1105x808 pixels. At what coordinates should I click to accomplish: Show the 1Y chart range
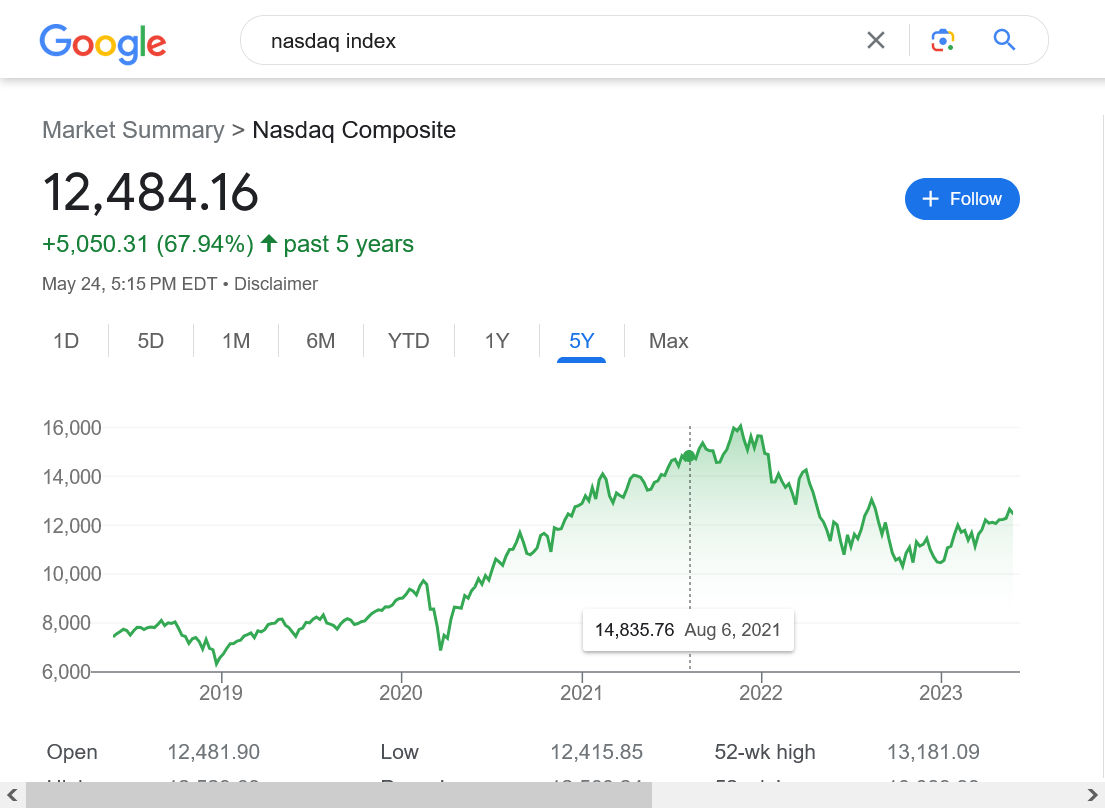(497, 341)
